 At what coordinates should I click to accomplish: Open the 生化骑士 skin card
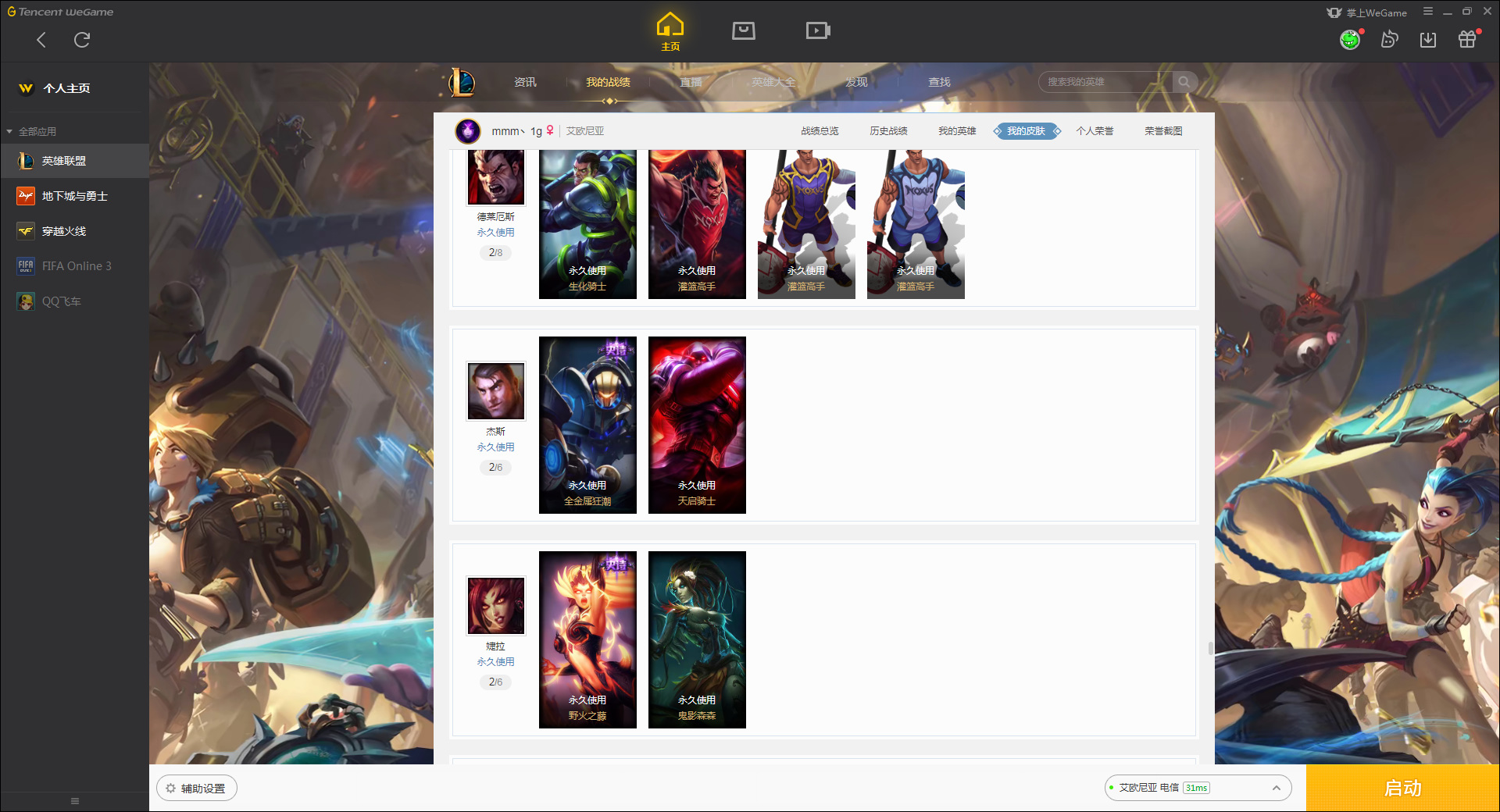[587, 224]
